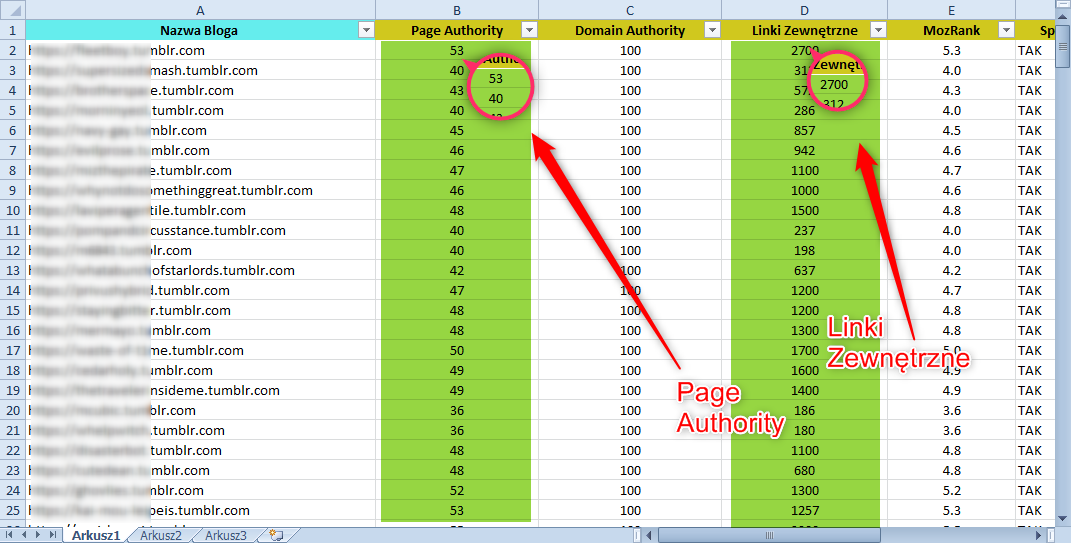Click the insert new worksheet icon
Screen dimensions: 1071x543
tap(276, 535)
